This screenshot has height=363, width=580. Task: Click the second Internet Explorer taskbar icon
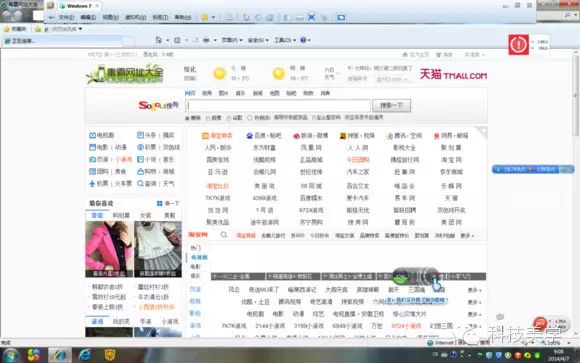click(x=85, y=355)
